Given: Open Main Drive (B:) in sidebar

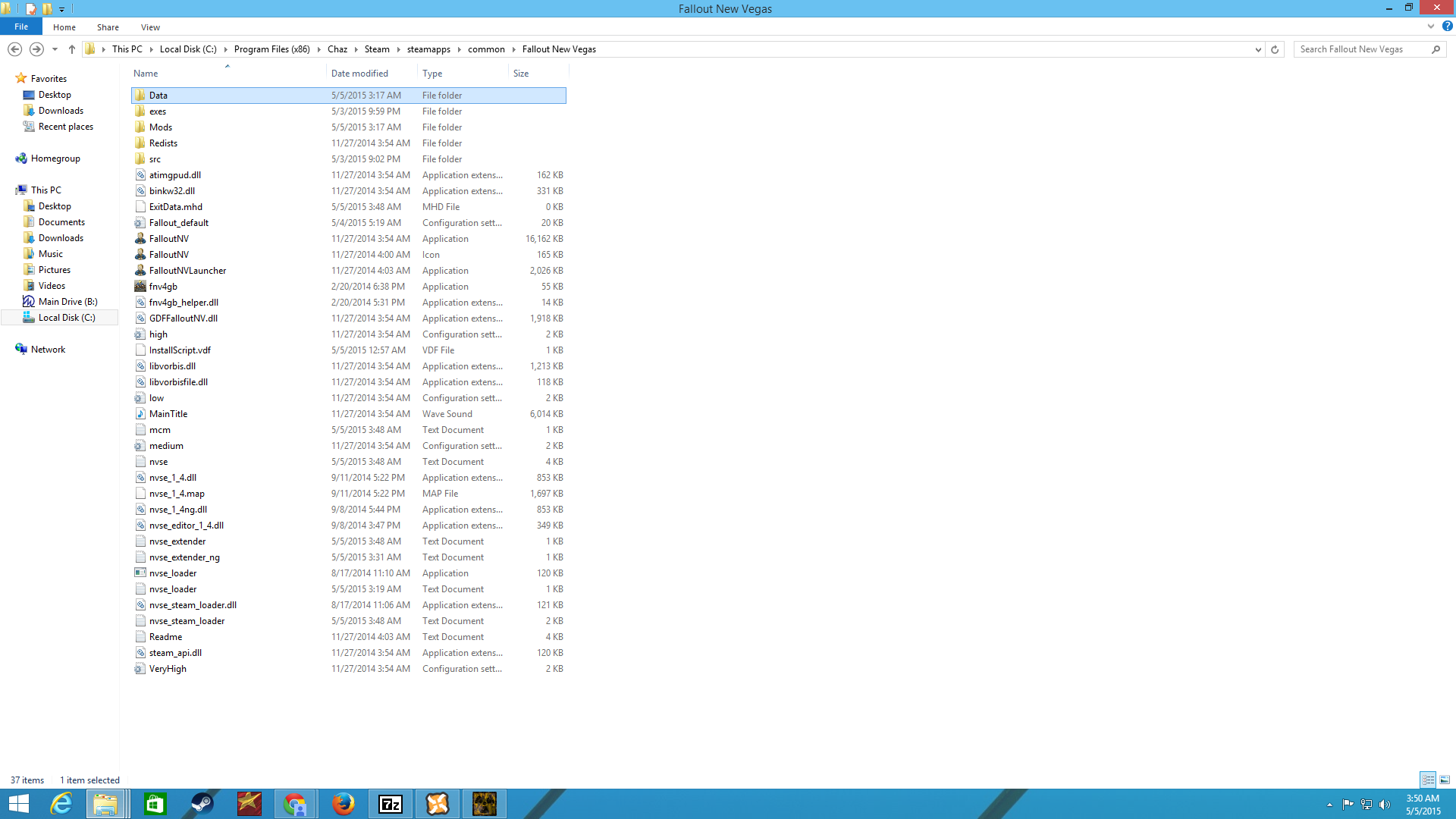Looking at the screenshot, I should pos(67,302).
